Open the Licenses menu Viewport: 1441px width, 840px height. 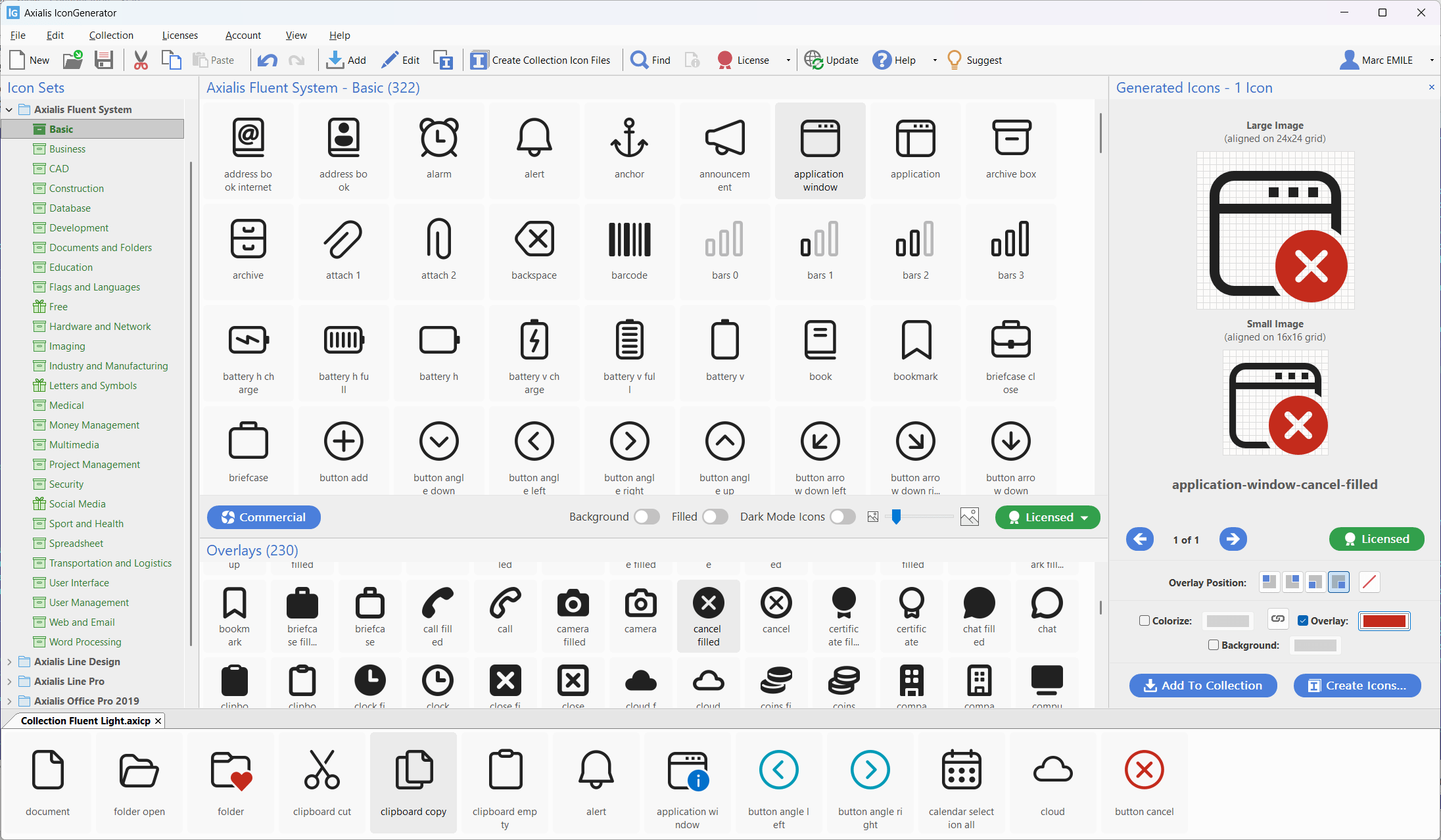[x=180, y=35]
